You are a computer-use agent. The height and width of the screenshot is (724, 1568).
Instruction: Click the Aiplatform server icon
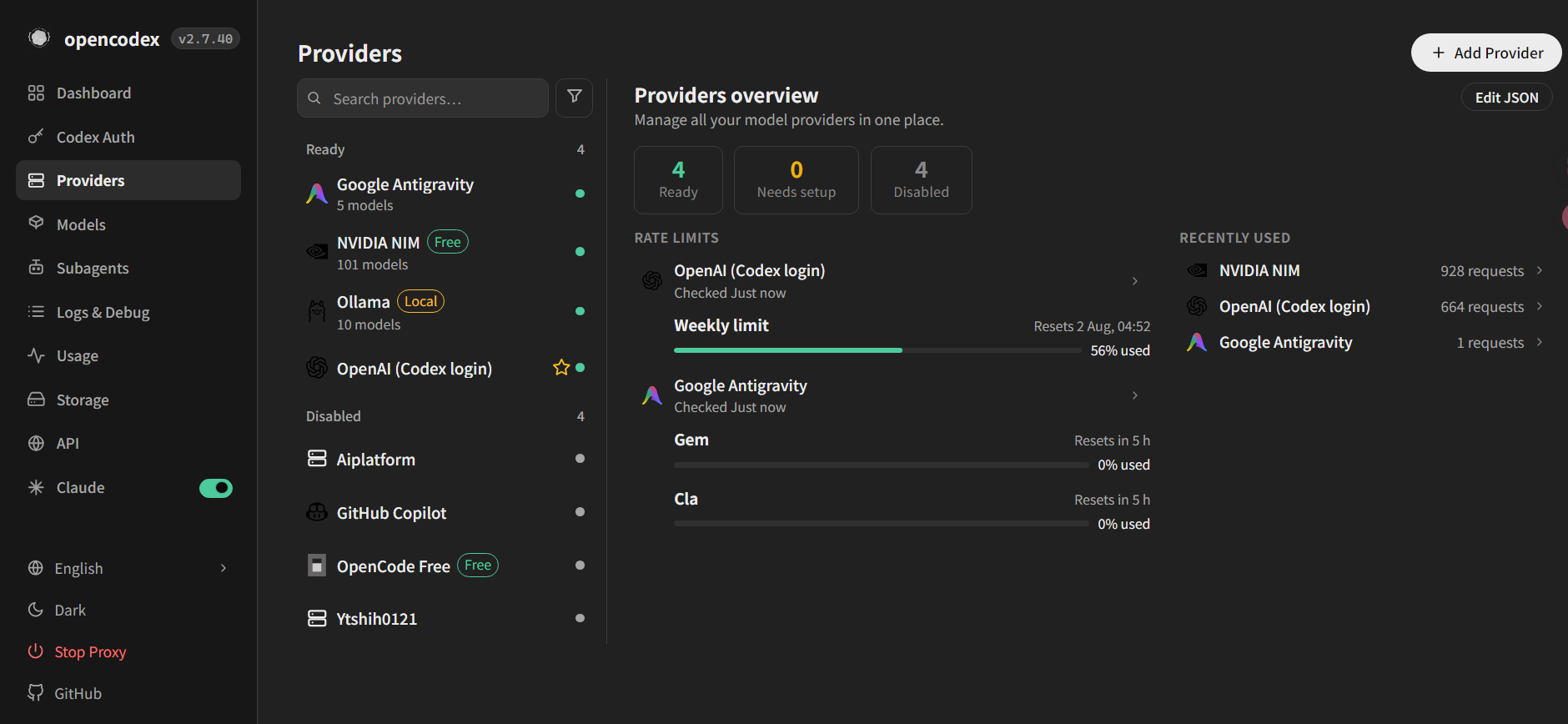[317, 458]
